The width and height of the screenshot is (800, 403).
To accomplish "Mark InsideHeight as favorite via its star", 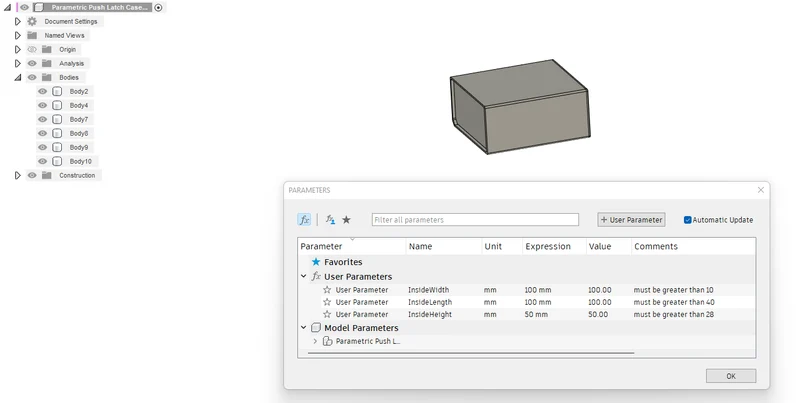I will 327,314.
